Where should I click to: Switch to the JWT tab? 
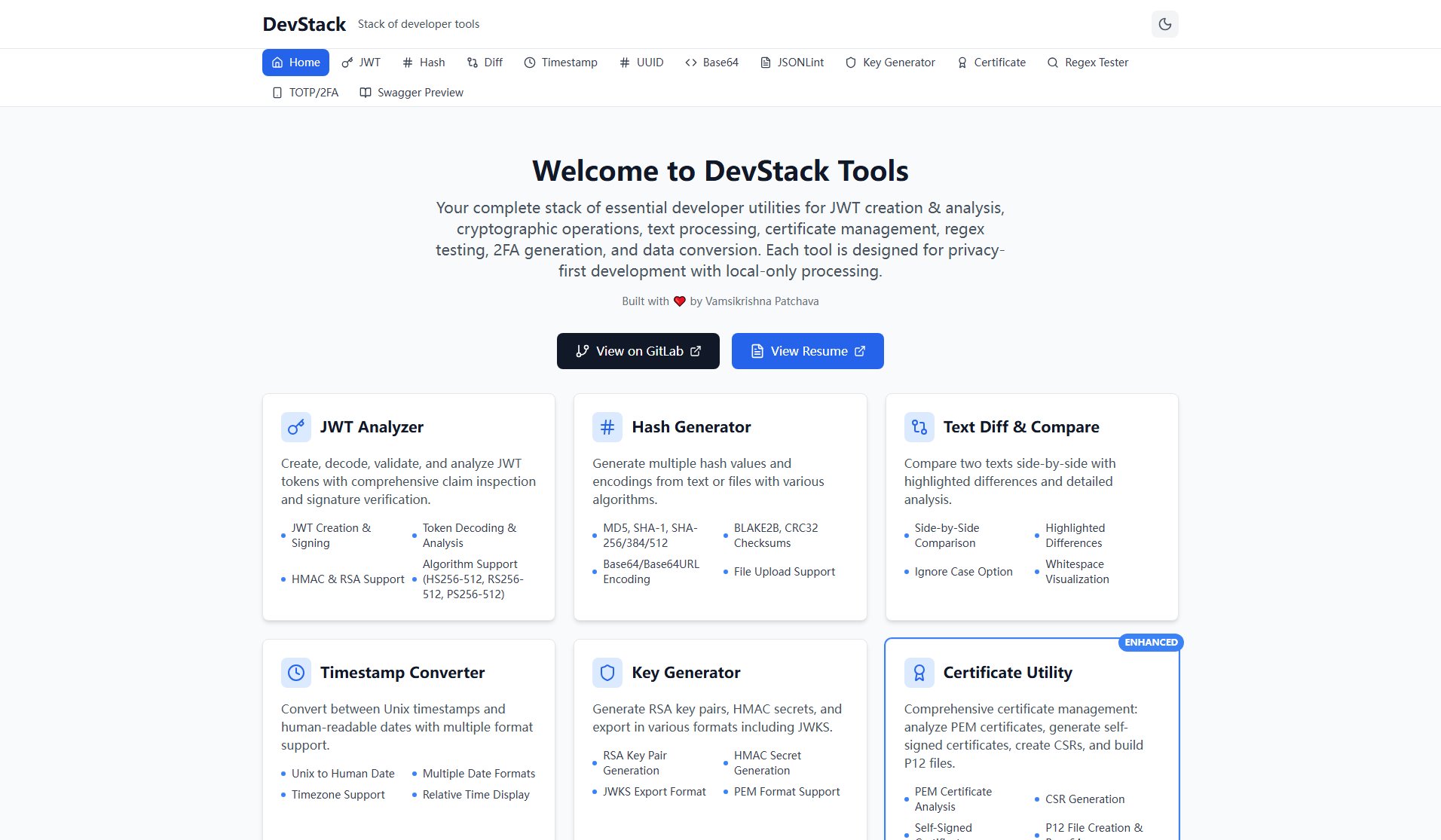tap(361, 63)
